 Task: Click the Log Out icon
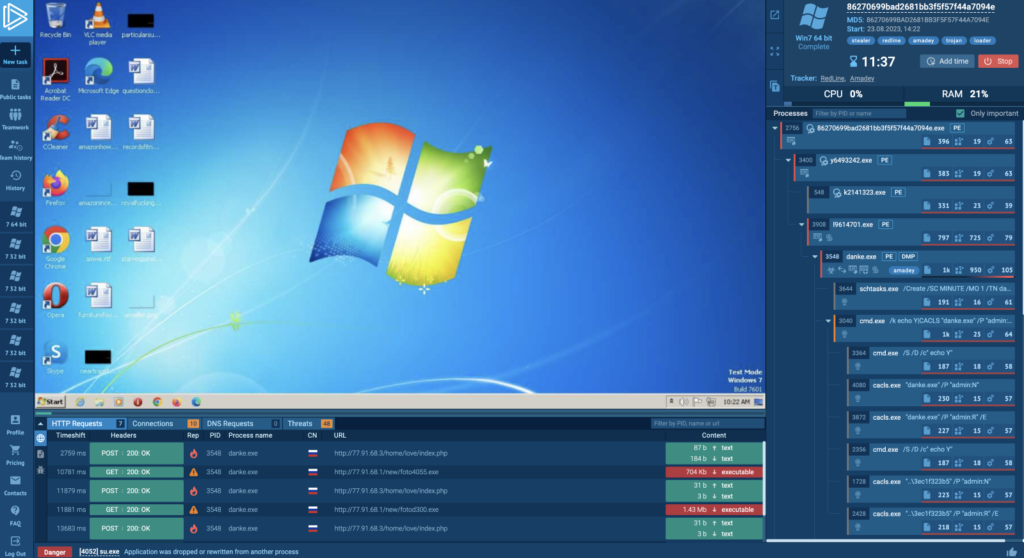[16, 541]
